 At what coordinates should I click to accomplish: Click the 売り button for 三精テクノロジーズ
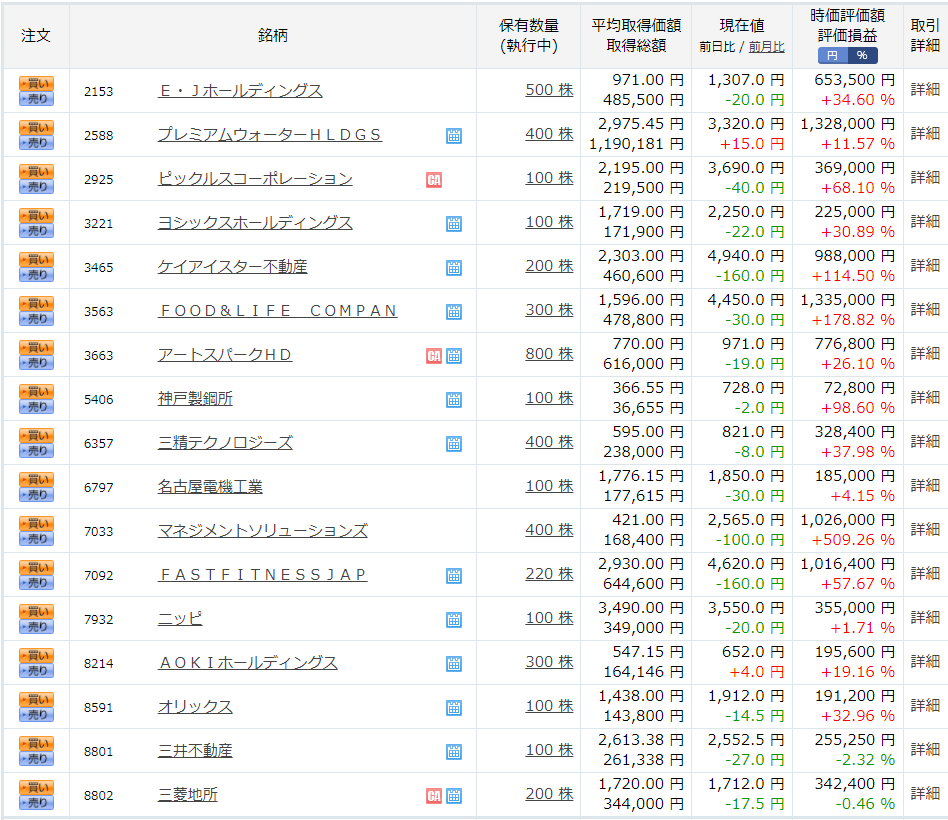pos(36,451)
